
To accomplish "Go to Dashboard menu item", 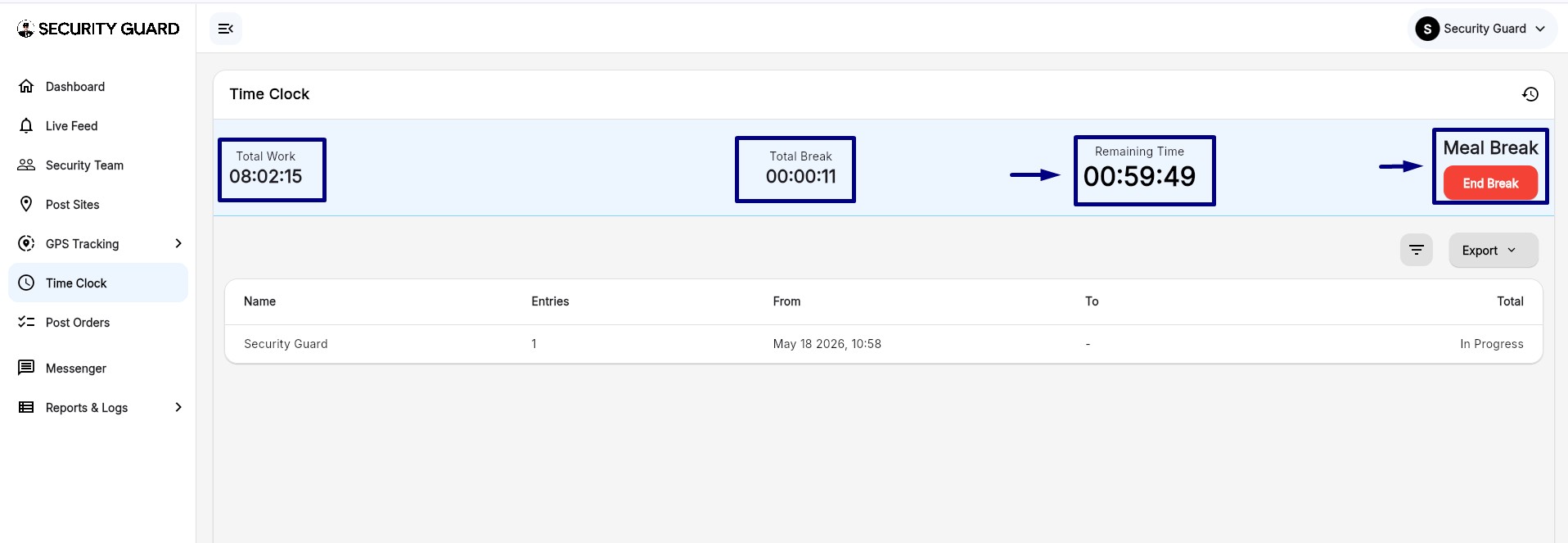I will [x=98, y=86].
